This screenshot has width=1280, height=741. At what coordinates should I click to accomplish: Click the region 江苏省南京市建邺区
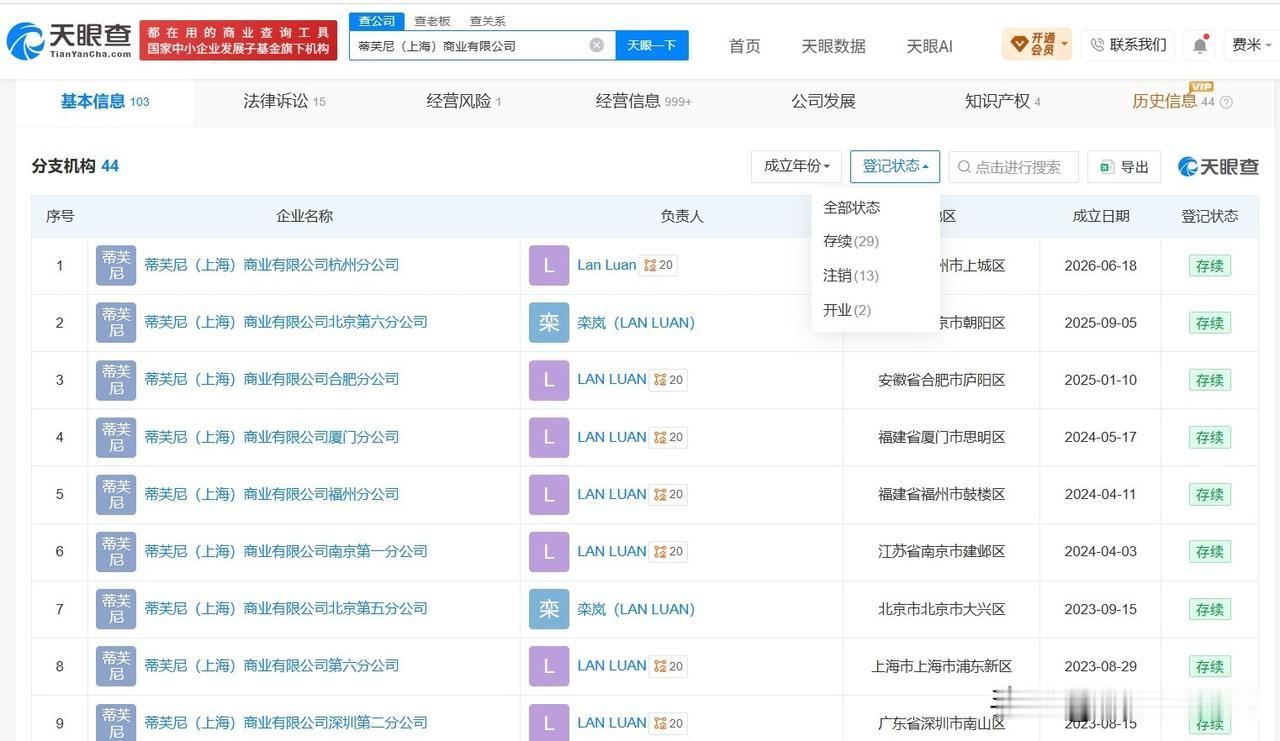pyautogui.click(x=941, y=551)
